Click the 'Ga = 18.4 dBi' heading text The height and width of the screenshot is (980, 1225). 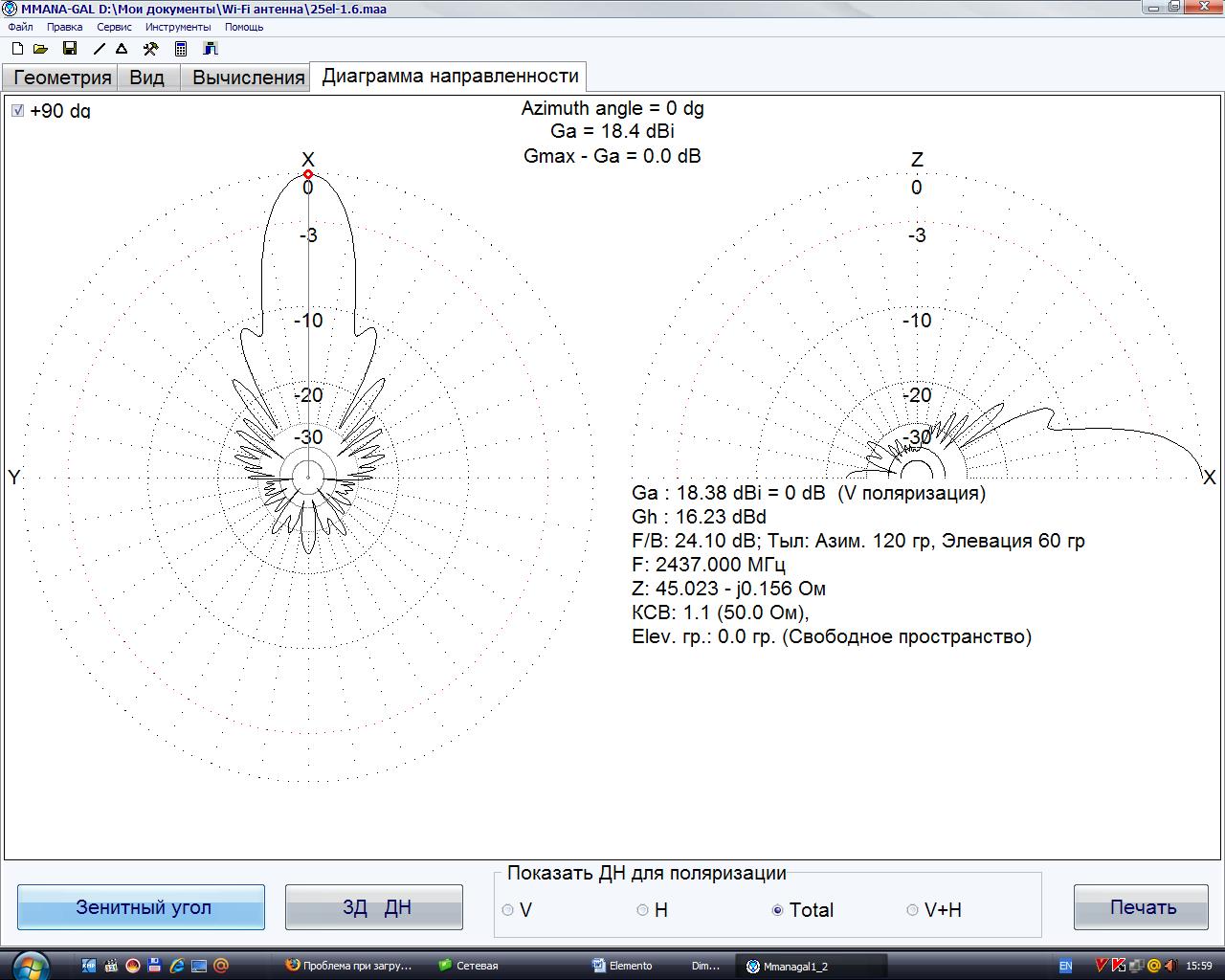coord(612,131)
